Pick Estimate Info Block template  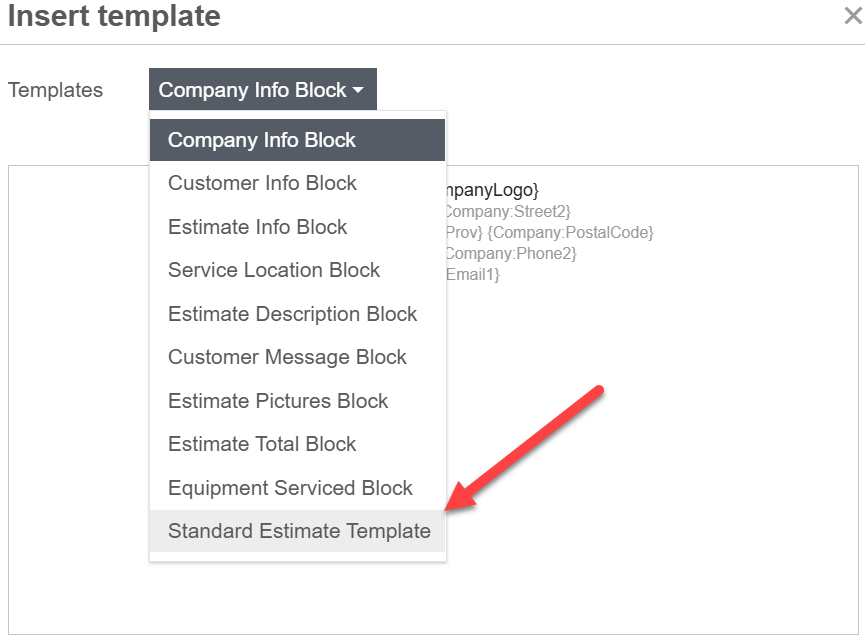pos(297,227)
